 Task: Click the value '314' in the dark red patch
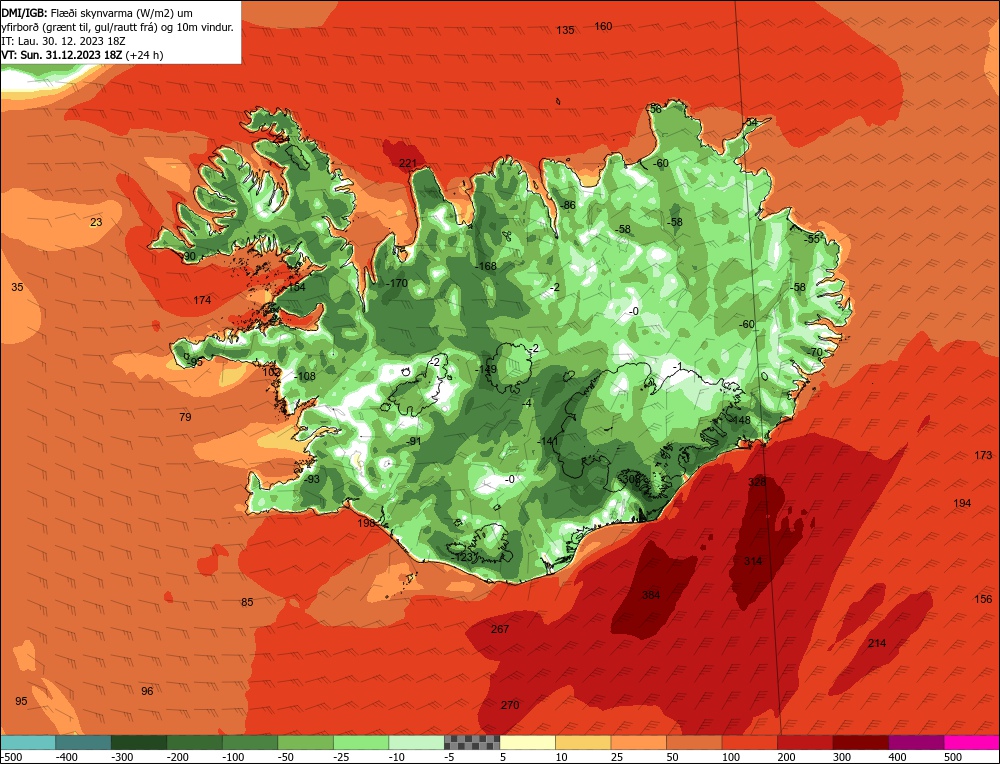(x=753, y=561)
